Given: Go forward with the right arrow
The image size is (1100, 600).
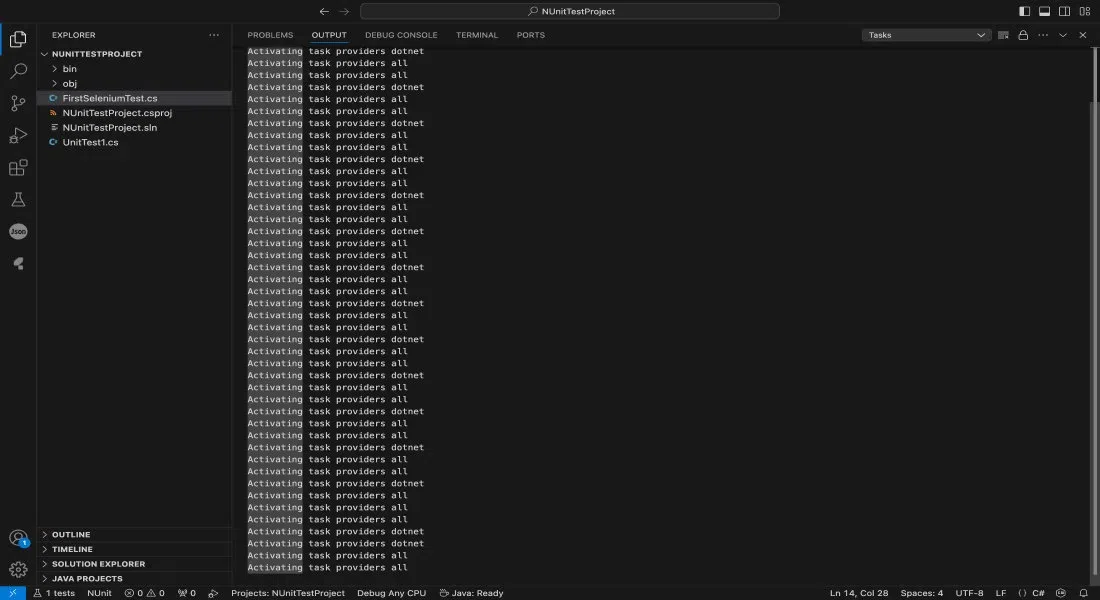Looking at the screenshot, I should pyautogui.click(x=344, y=11).
